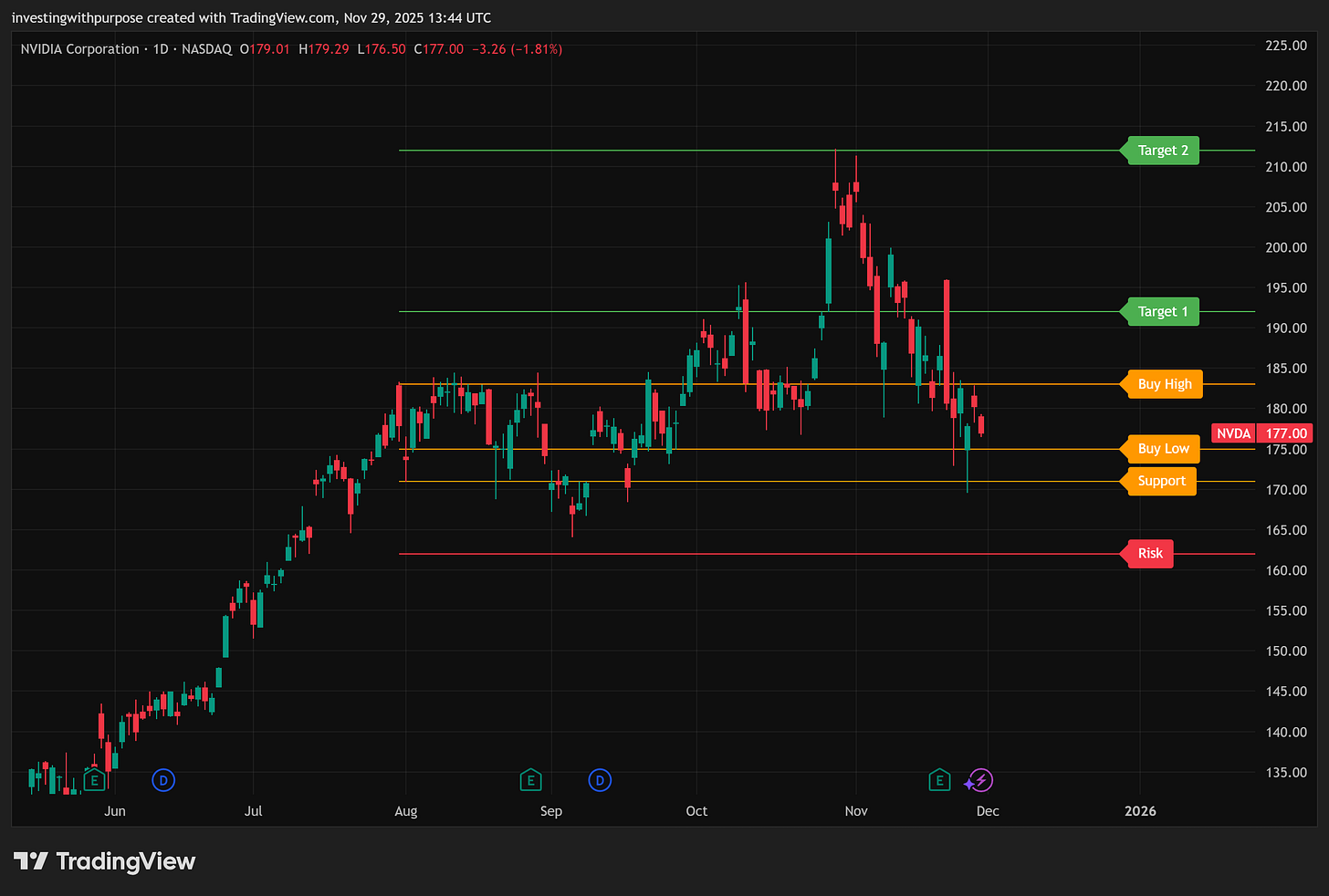Click the change value −3.26 (−1.81%)
1329x896 pixels.
[517, 49]
